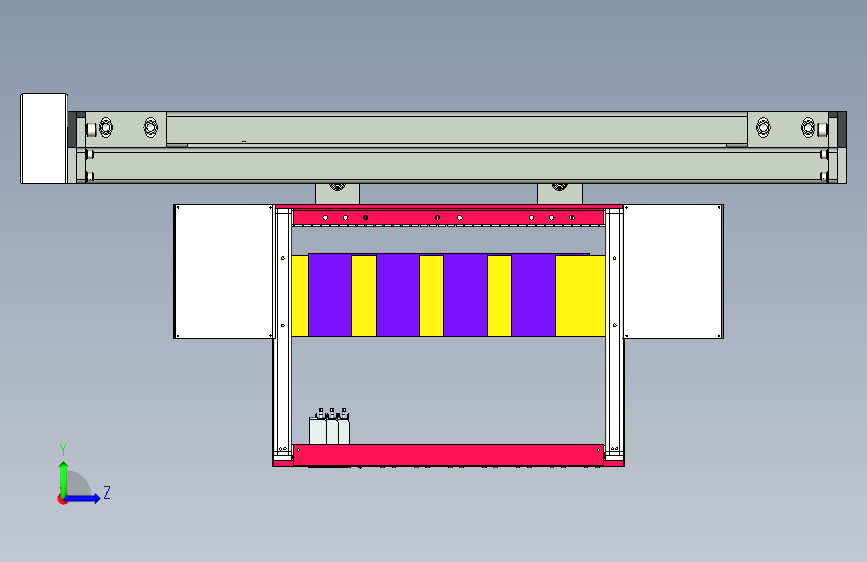The height and width of the screenshot is (562, 867).
Task: Select the rightmost purple block
Action: (x=533, y=295)
